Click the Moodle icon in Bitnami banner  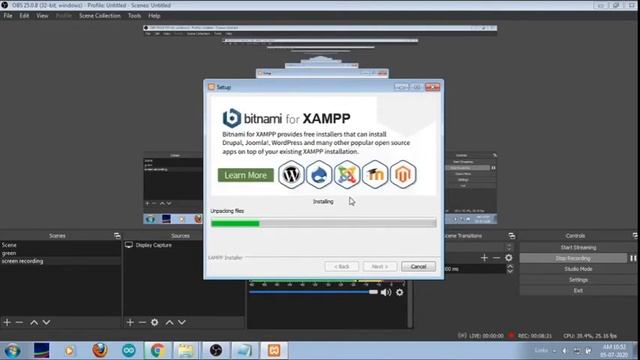point(375,175)
